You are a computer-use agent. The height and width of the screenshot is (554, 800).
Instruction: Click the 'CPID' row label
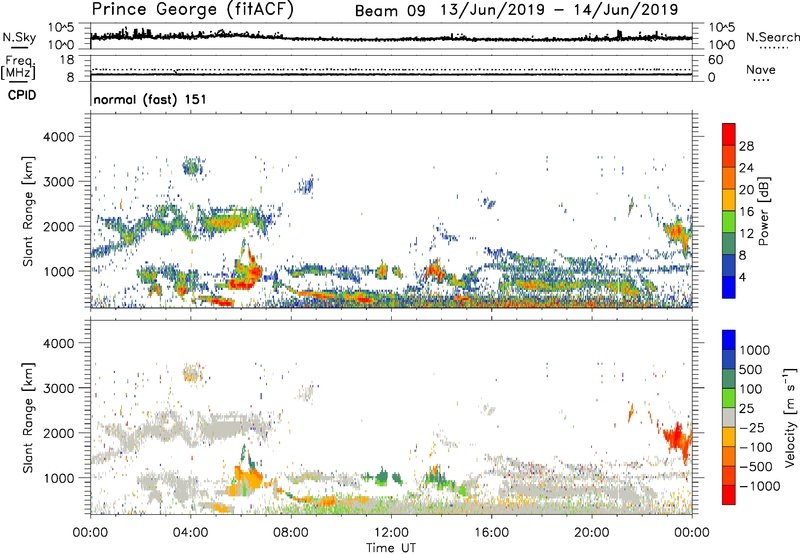22,95
